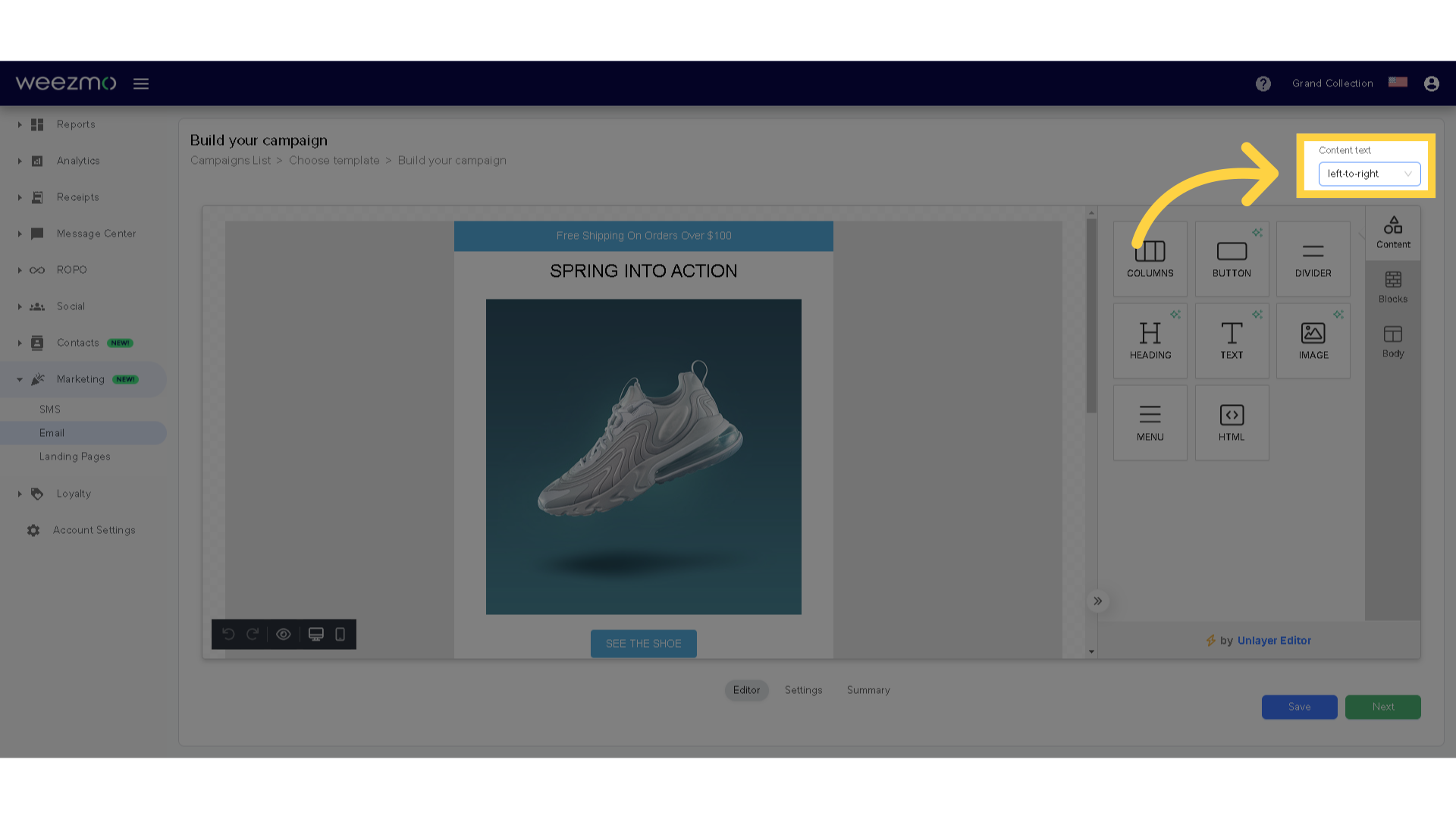Click the canvas scroll down arrow
This screenshot has height=819, width=1456.
(x=1091, y=651)
